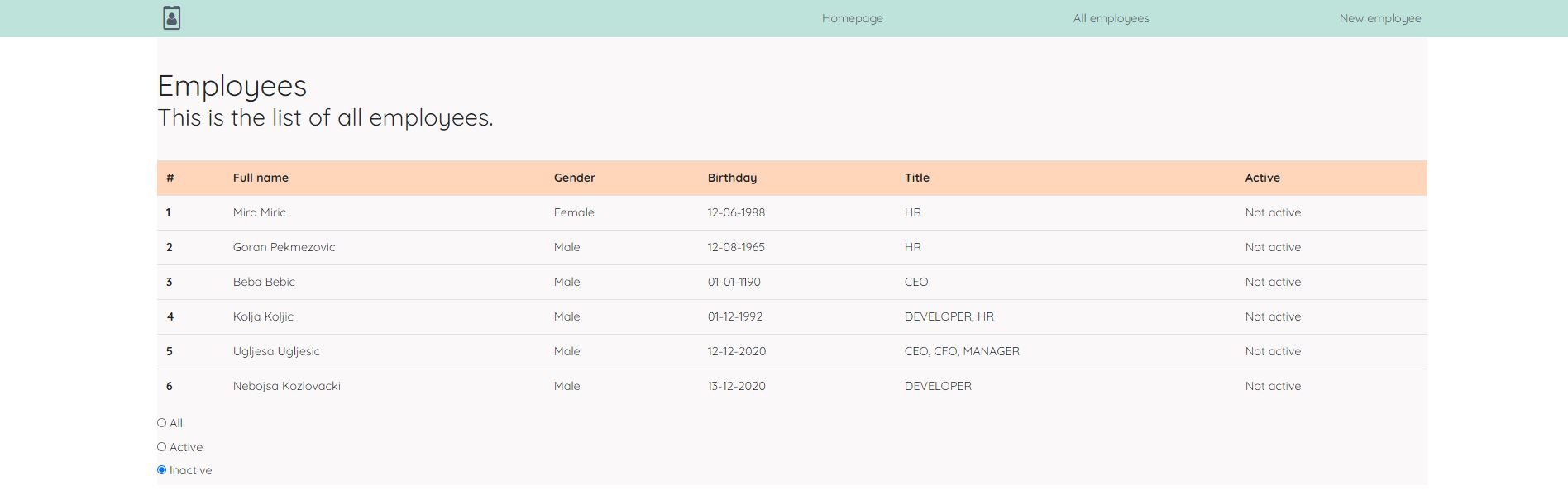
Task: Click birthday 01-12-1992
Action: click(x=735, y=316)
